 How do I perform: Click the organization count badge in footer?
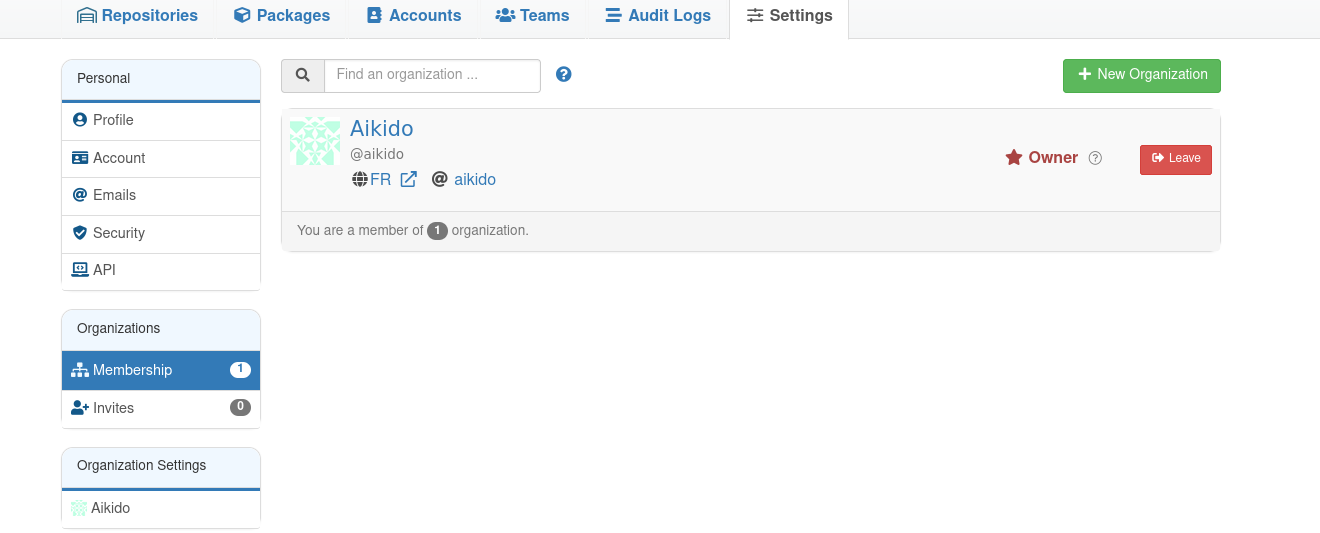437,231
